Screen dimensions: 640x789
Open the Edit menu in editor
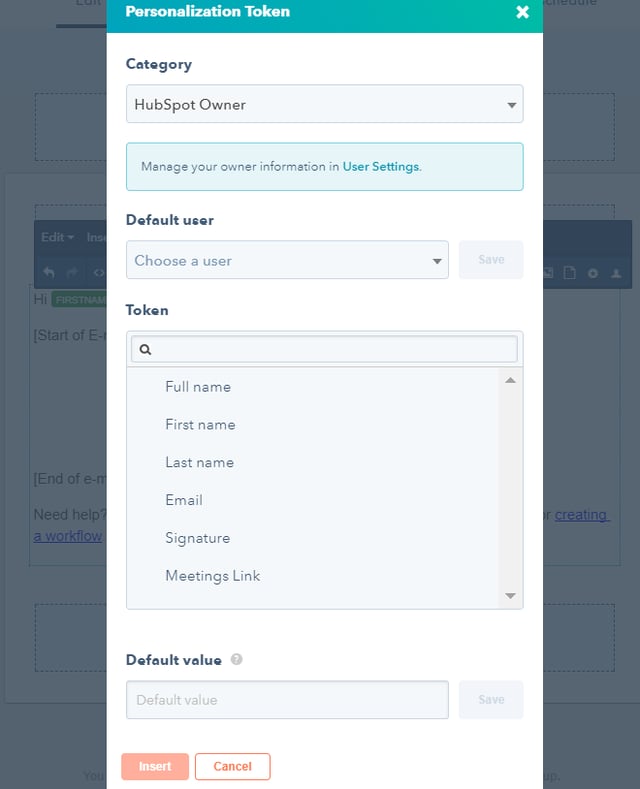56,238
